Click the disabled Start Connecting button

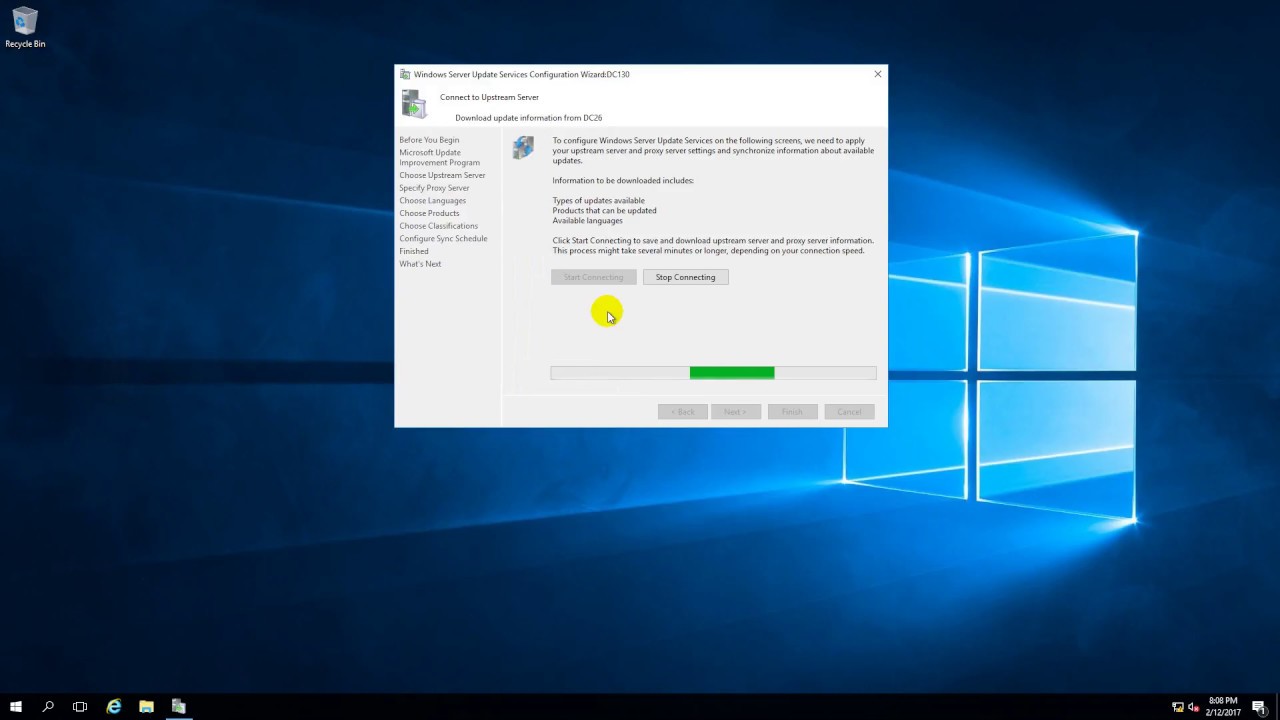pyautogui.click(x=593, y=277)
